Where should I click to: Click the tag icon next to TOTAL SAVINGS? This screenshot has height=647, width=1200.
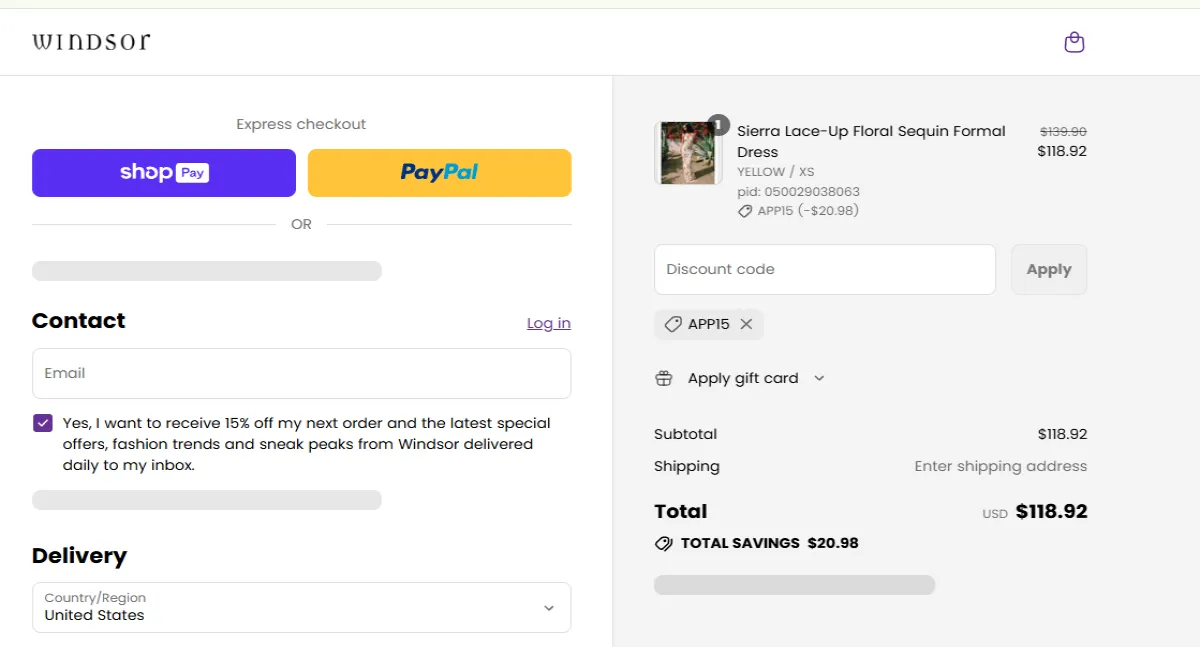tap(663, 543)
